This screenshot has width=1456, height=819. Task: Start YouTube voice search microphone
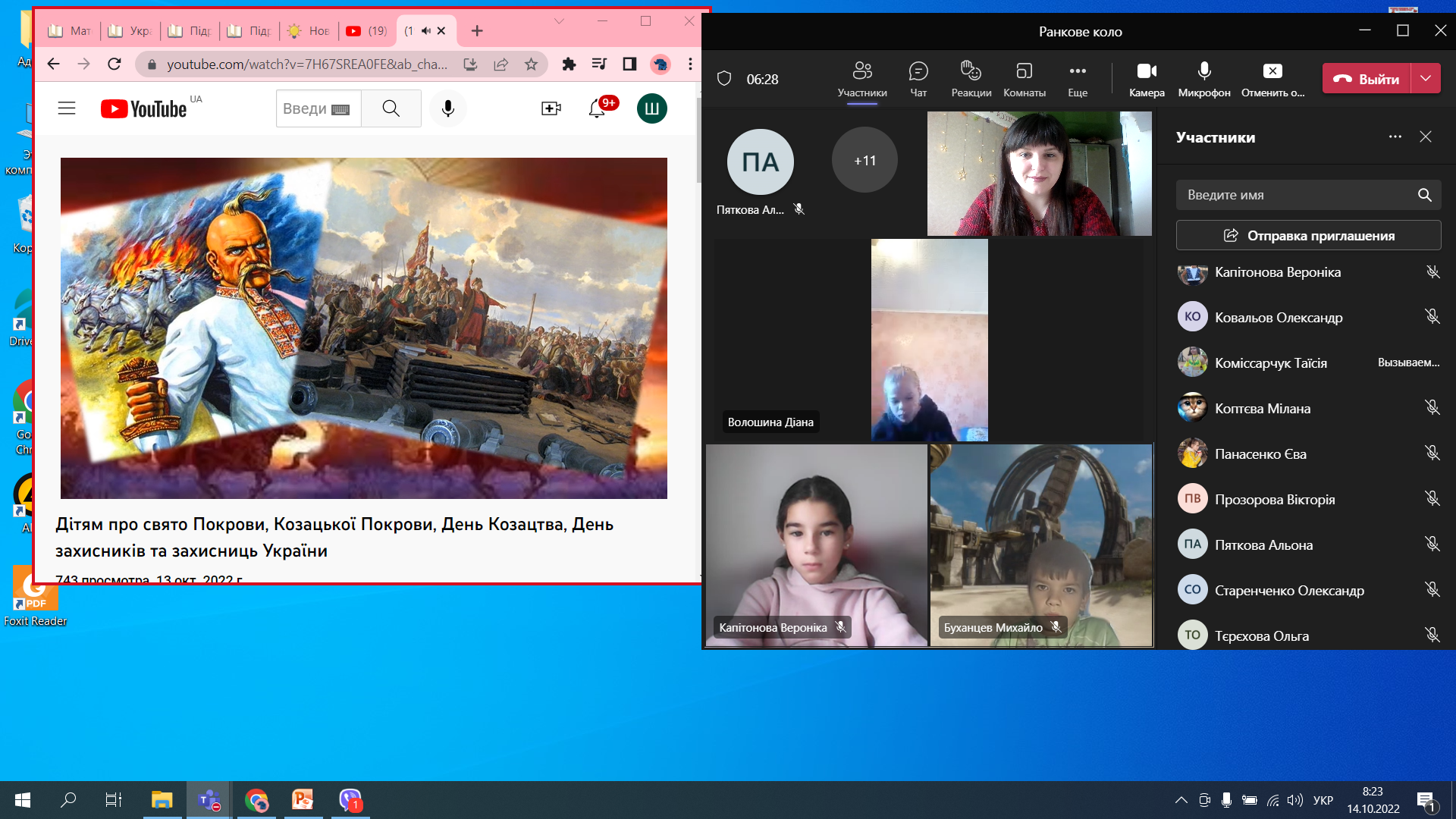[448, 108]
